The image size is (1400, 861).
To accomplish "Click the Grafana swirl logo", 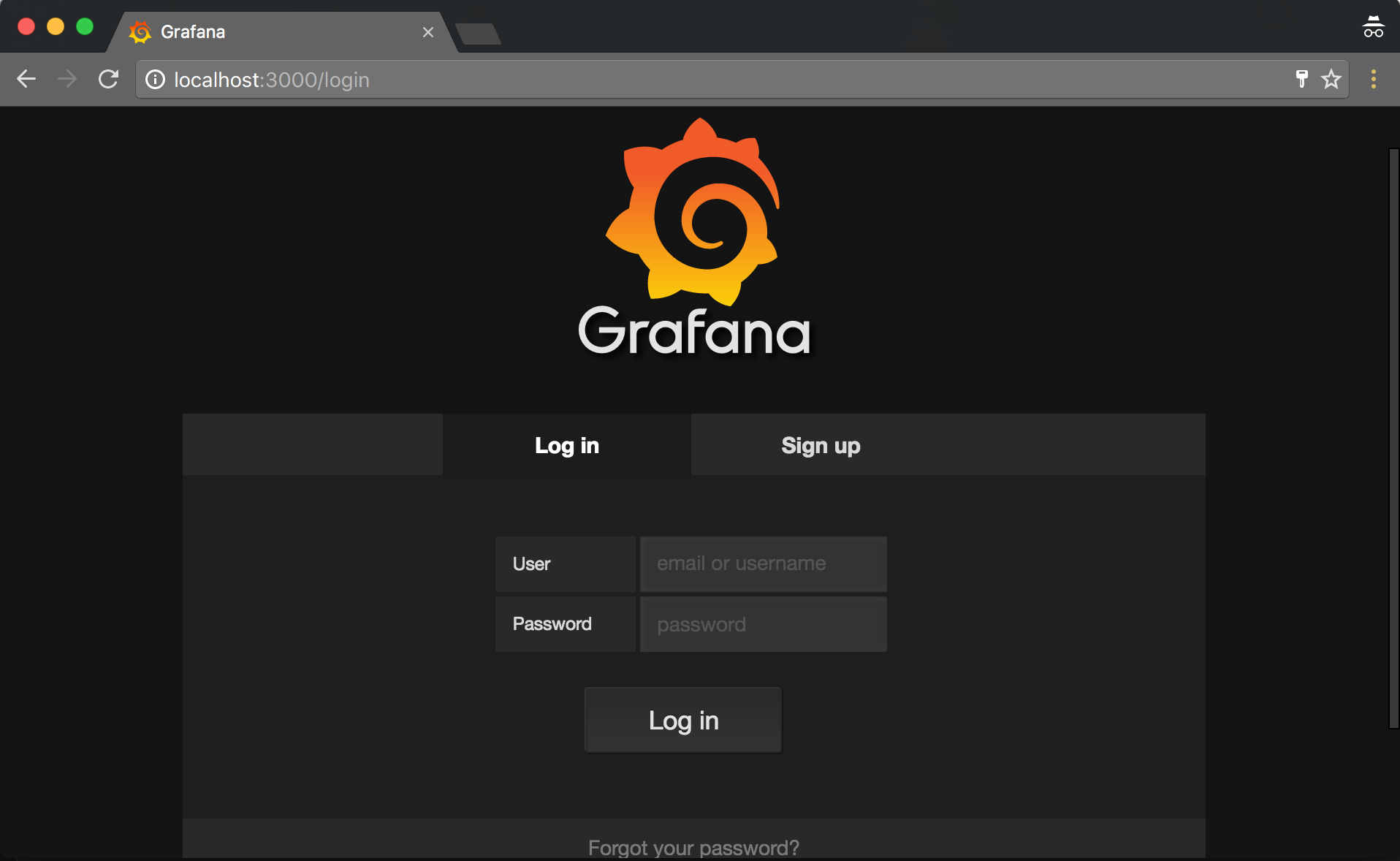I will pyautogui.click(x=693, y=212).
